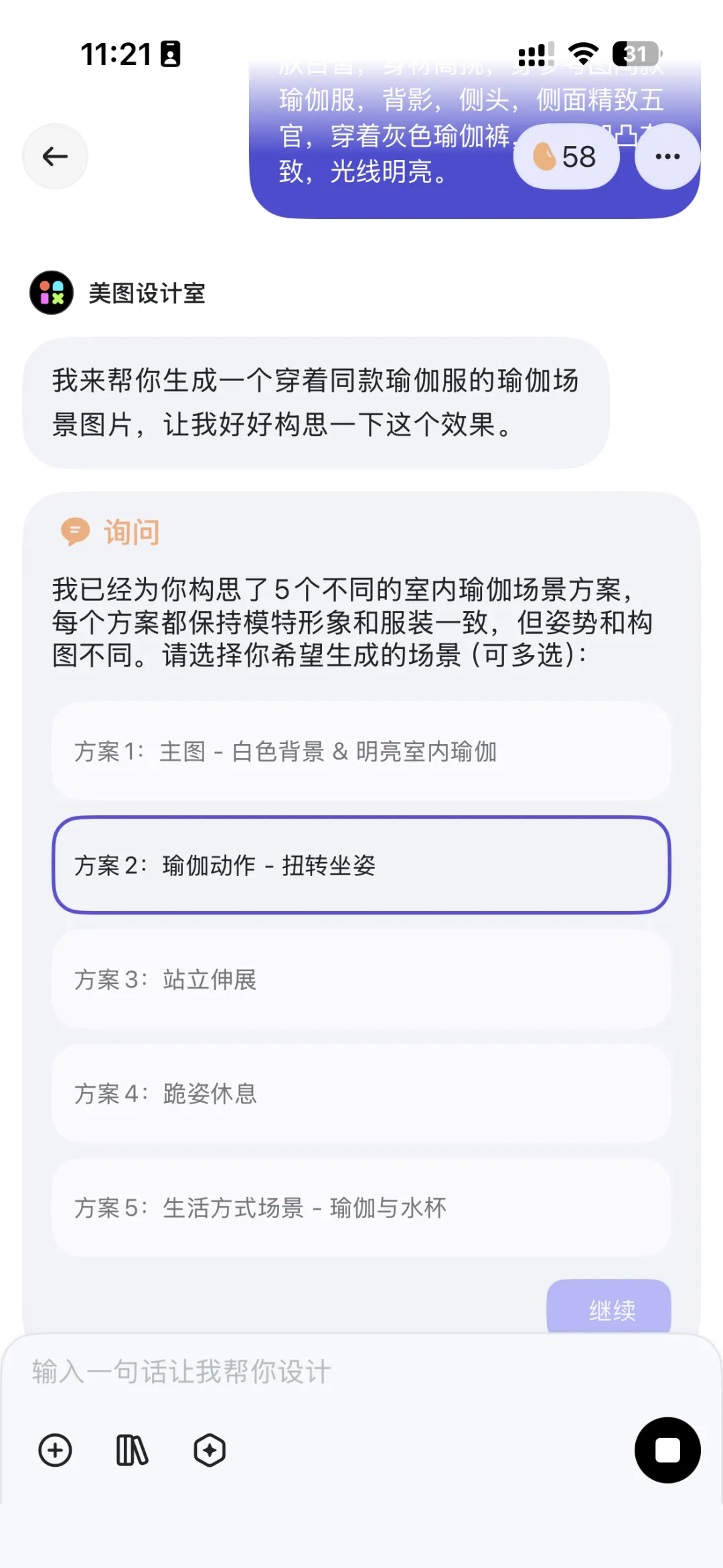
Task: Tap the 美图设计室 name label
Action: 147,293
